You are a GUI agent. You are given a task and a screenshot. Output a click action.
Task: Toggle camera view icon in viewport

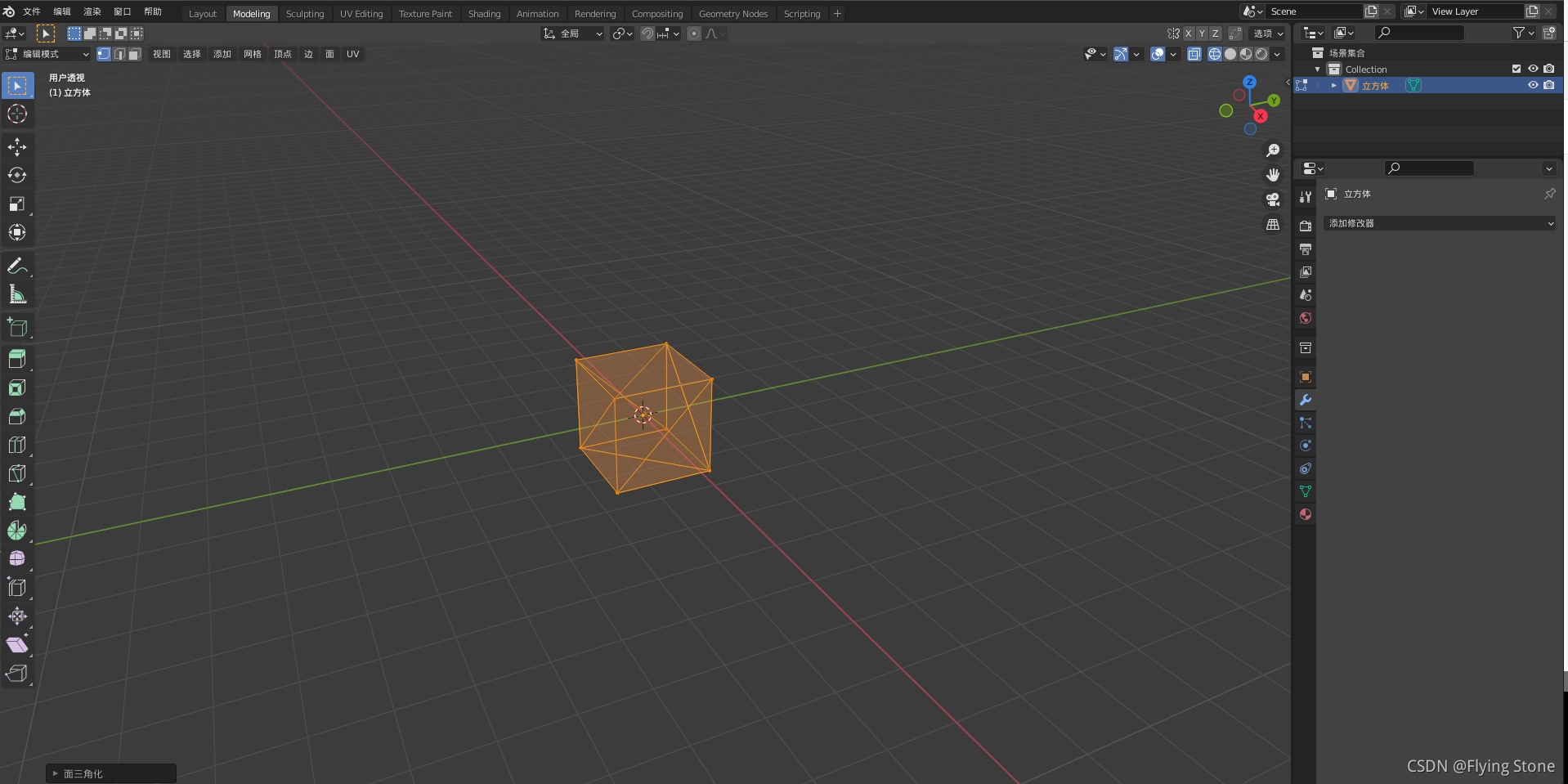(x=1273, y=199)
